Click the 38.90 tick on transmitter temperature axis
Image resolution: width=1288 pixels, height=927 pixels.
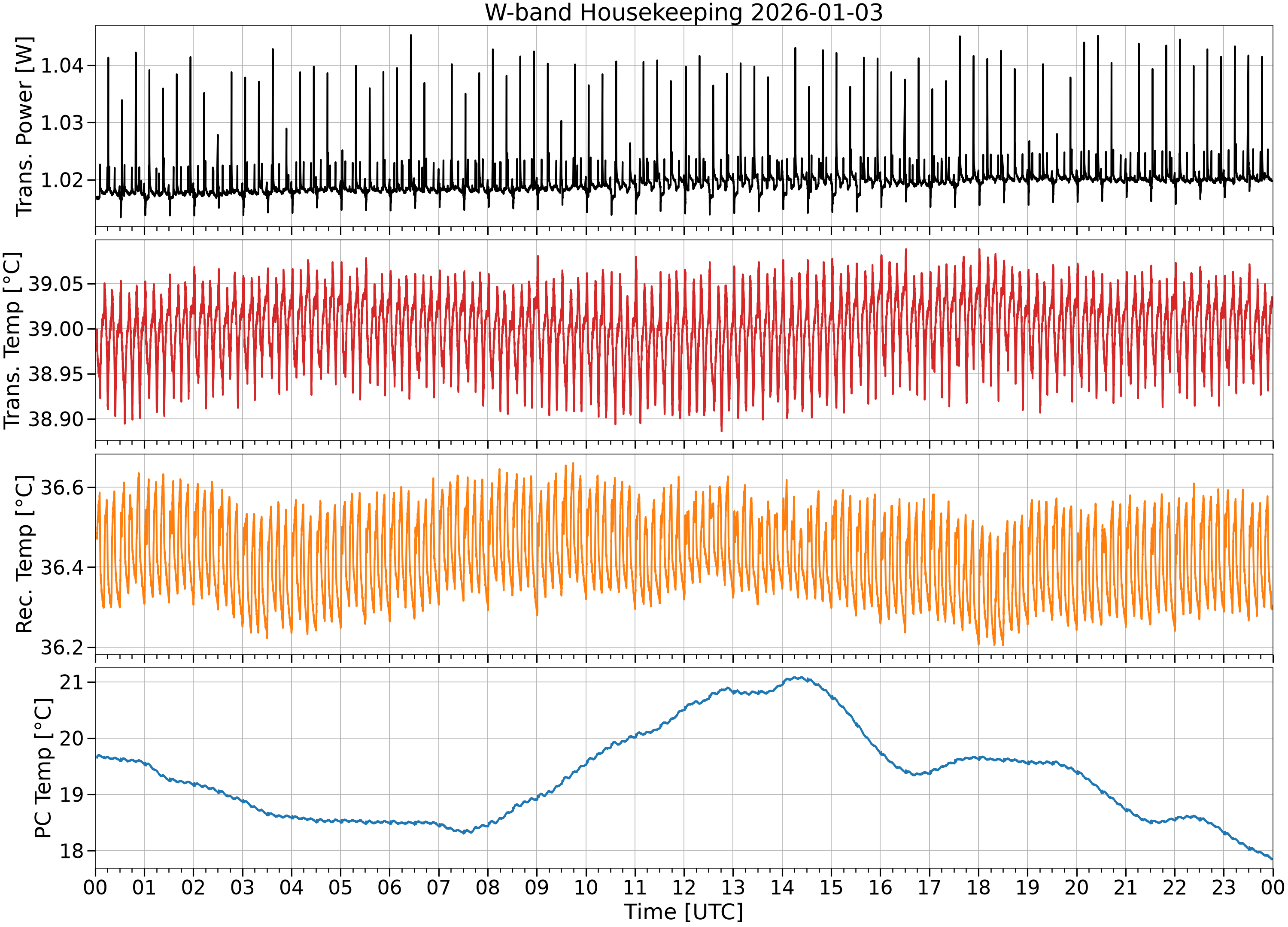56,419
